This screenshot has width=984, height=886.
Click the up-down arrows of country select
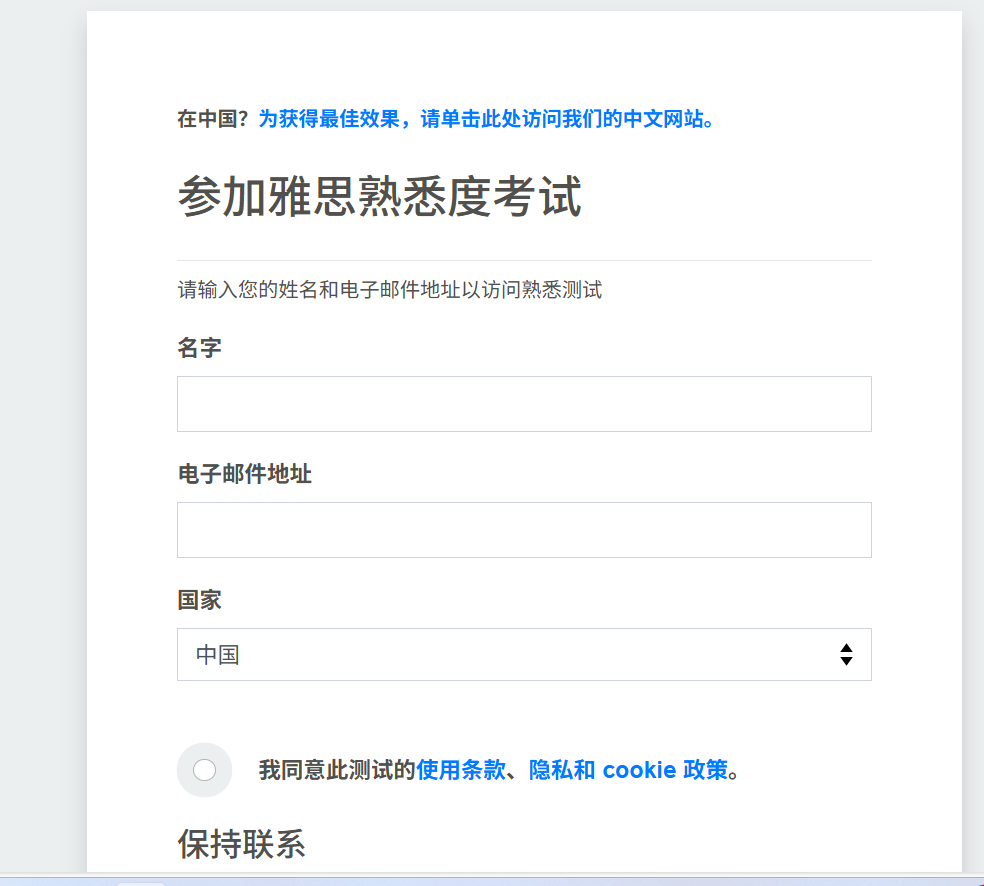tap(846, 654)
